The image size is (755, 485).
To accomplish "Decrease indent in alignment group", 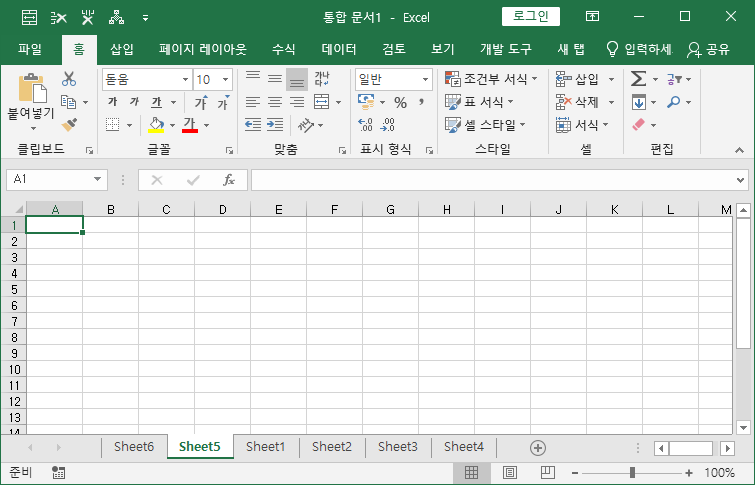I will tap(253, 125).
